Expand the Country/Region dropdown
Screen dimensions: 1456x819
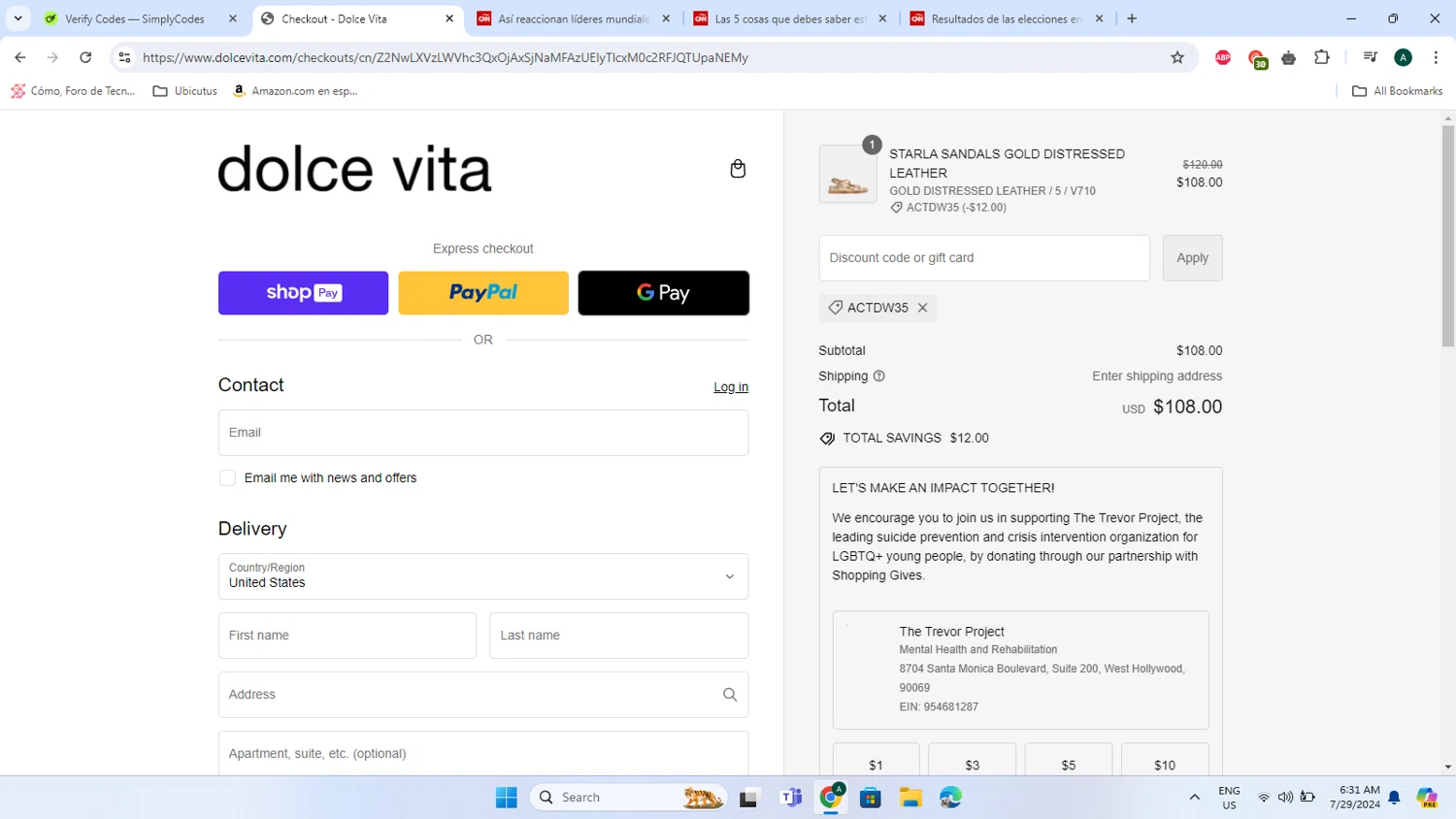pos(483,576)
